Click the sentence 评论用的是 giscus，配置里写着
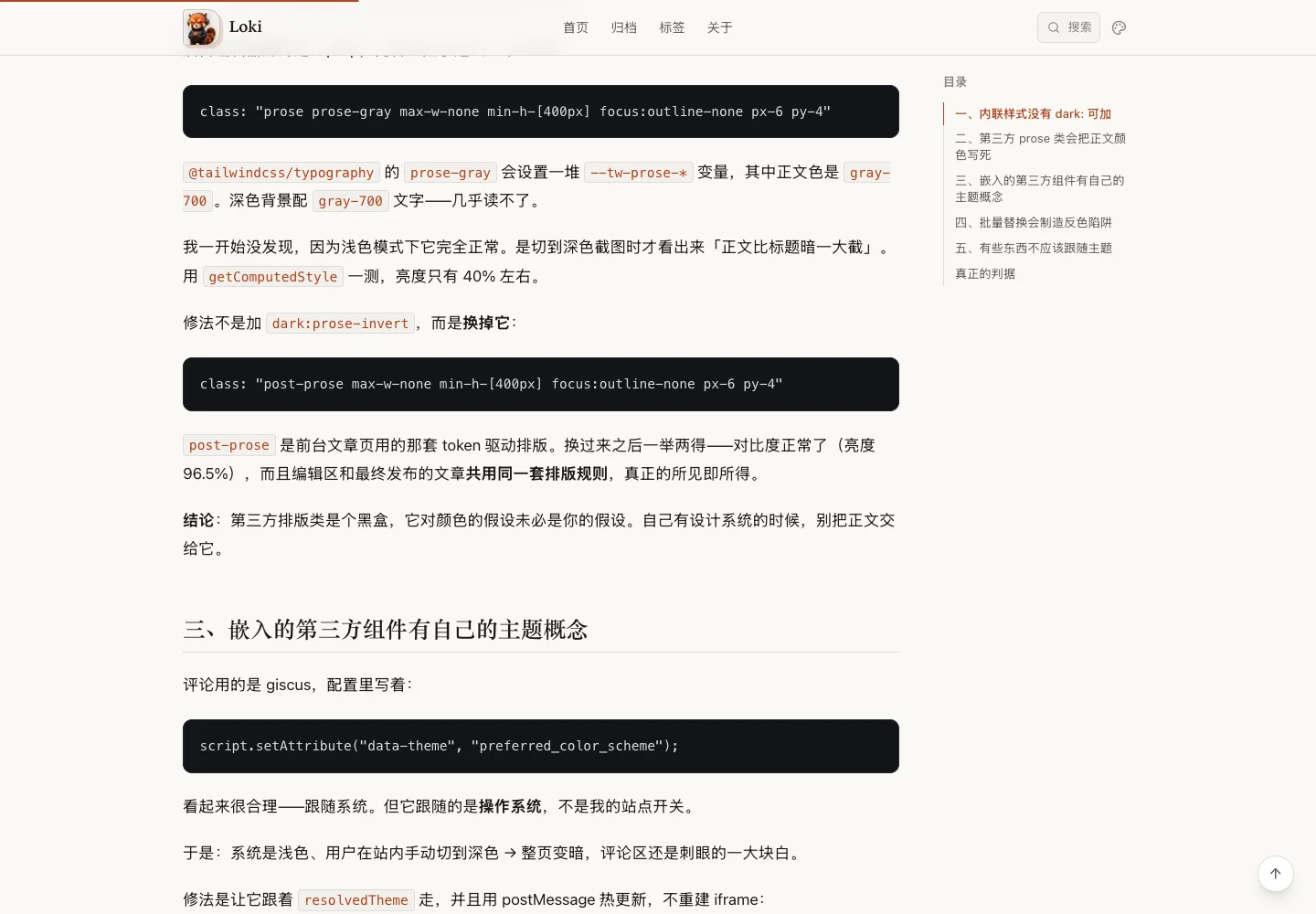 tap(297, 685)
